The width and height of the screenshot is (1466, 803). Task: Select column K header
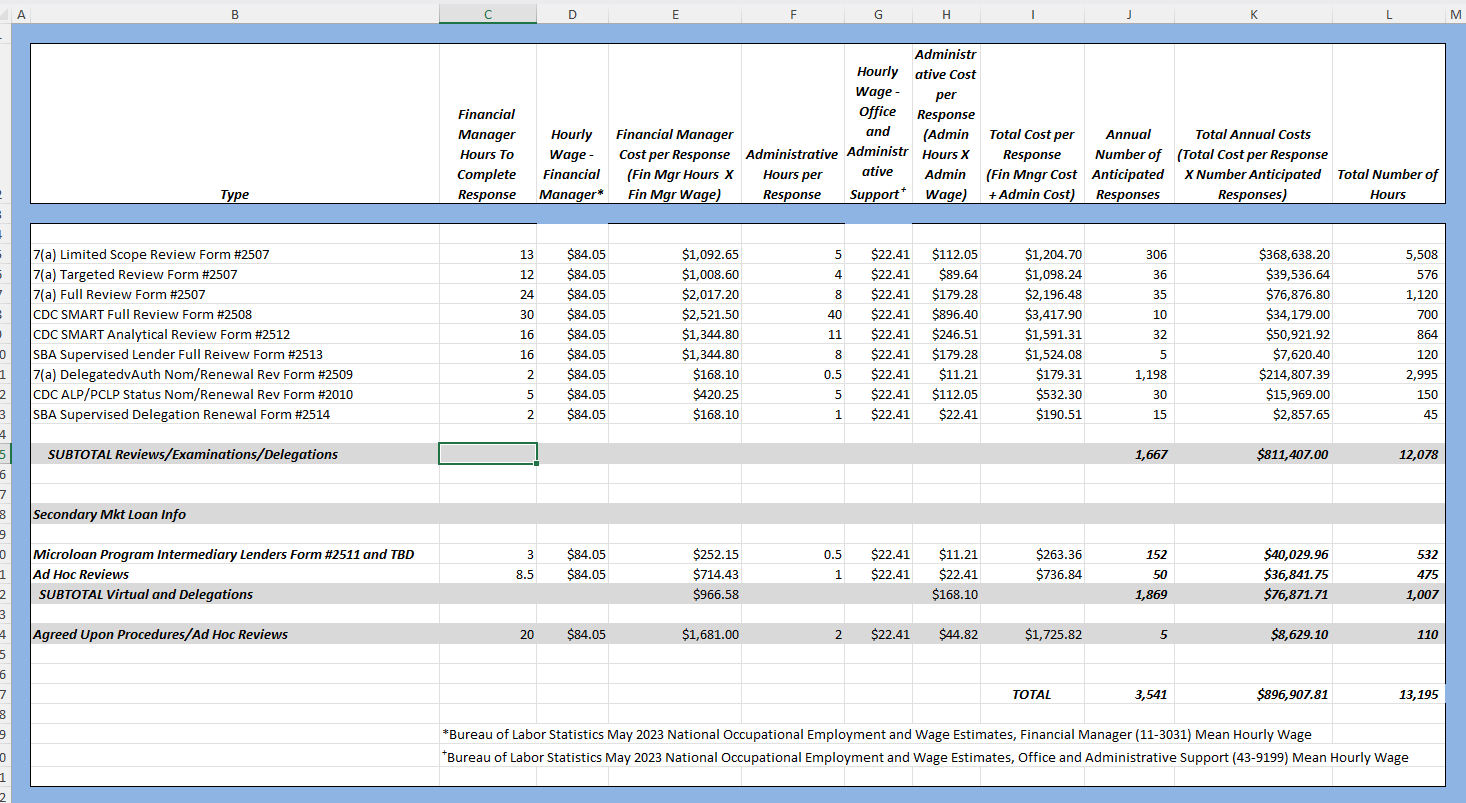coord(1252,12)
